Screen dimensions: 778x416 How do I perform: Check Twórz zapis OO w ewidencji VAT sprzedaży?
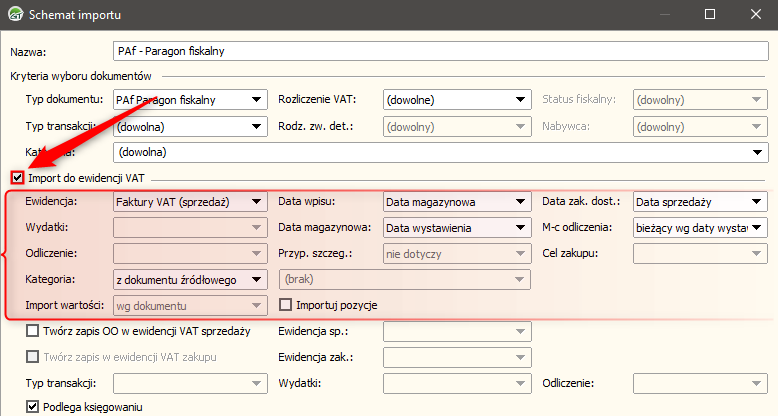tap(33, 331)
